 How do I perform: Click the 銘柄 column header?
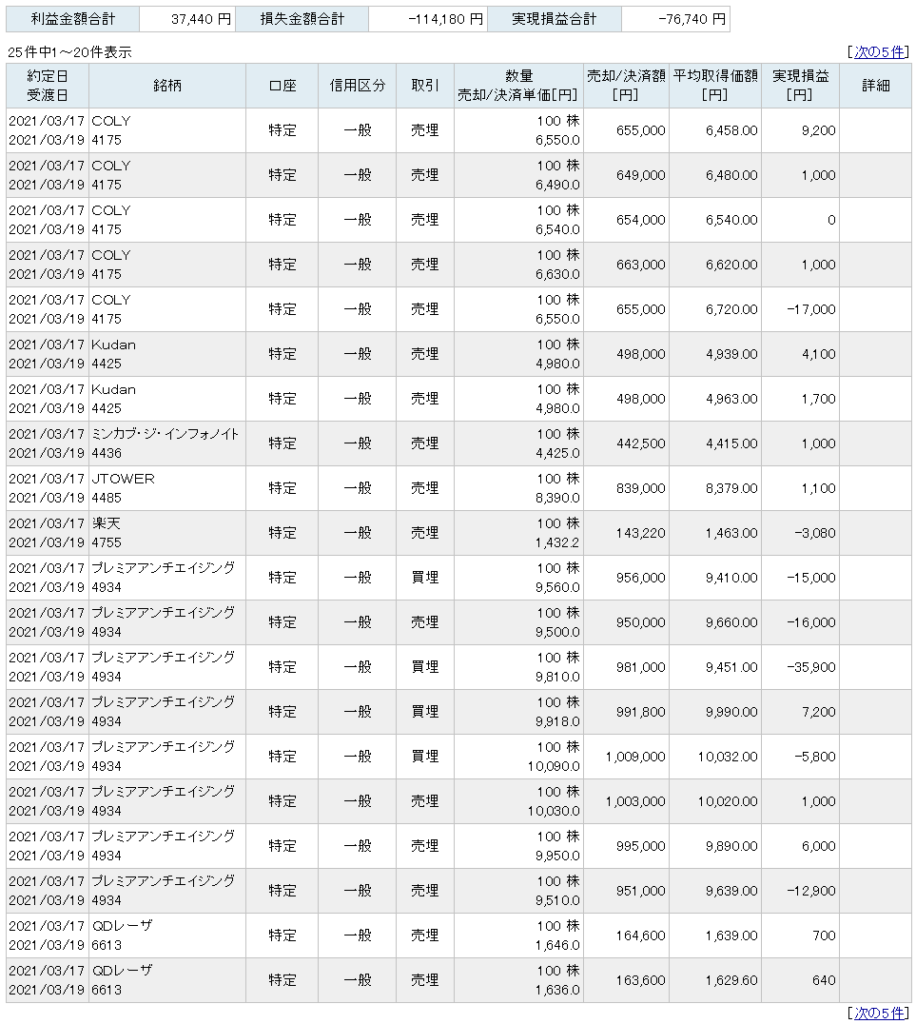167,86
